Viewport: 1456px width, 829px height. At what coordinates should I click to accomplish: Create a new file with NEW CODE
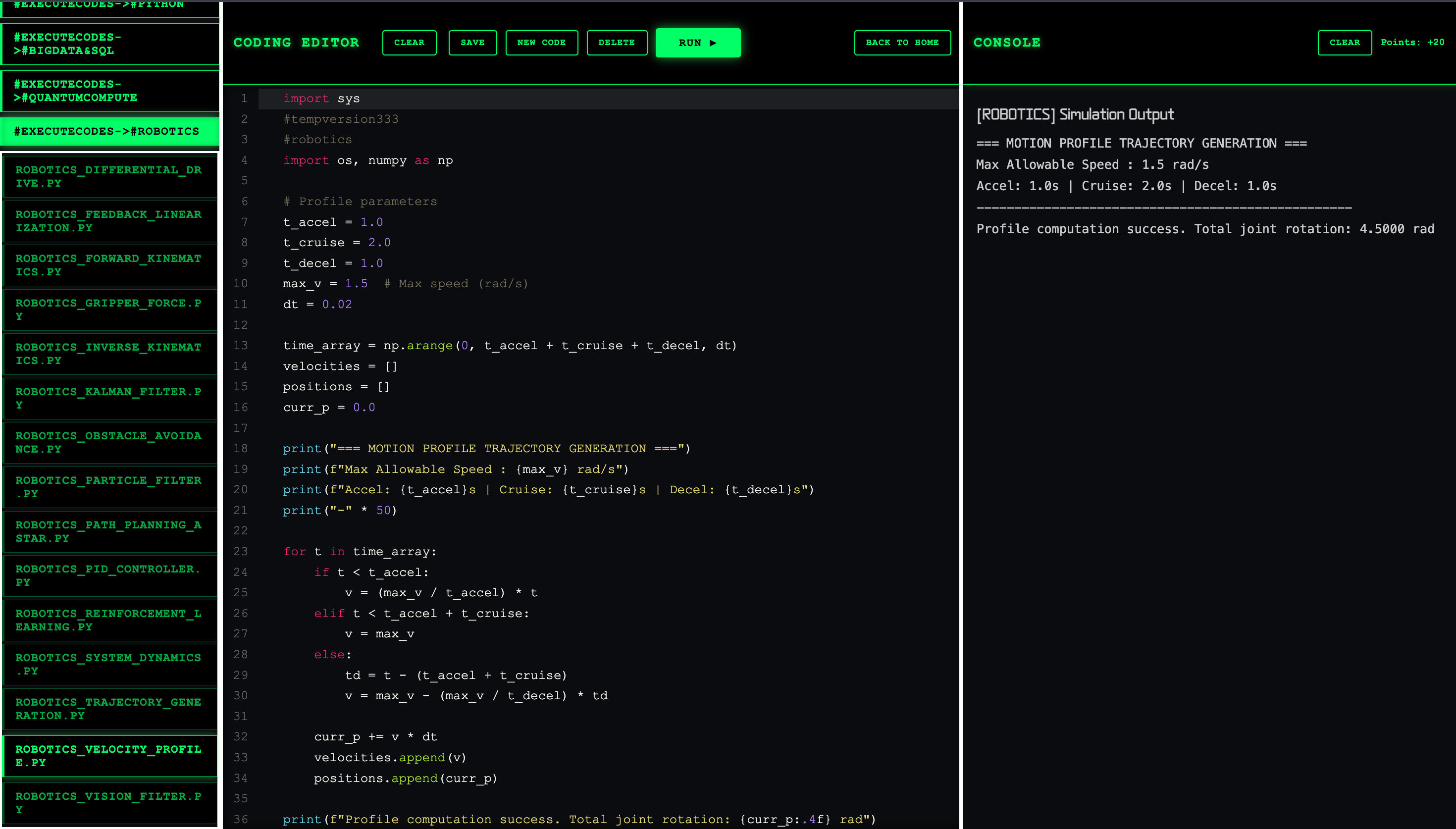[541, 43]
